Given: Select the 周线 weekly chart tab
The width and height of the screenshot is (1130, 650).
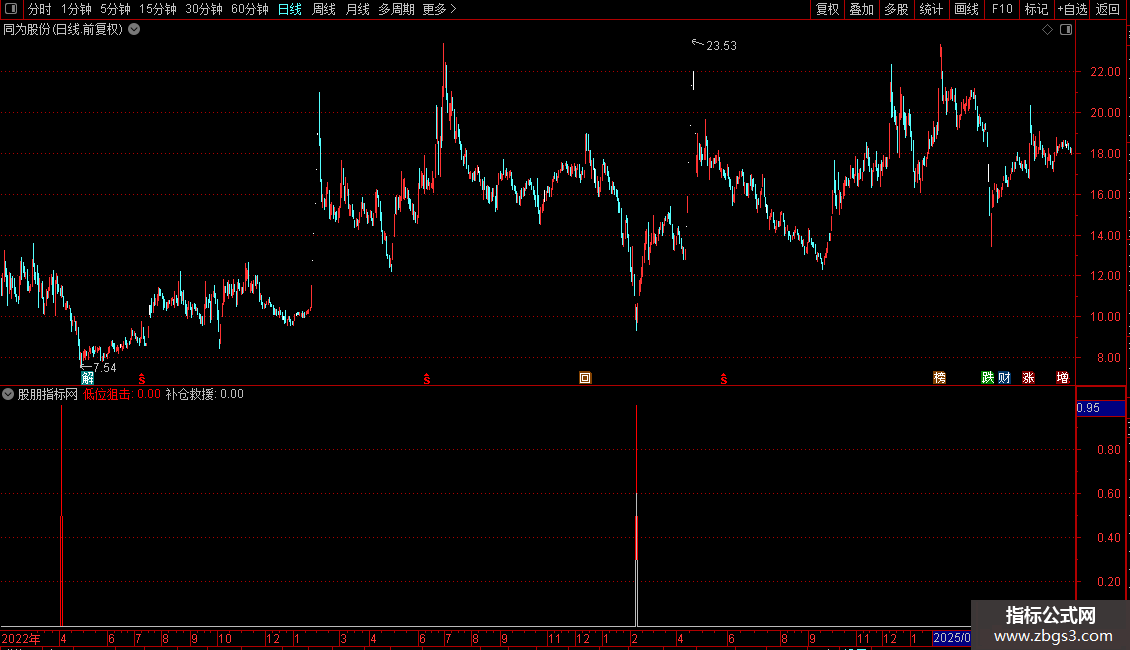Looking at the screenshot, I should [324, 9].
